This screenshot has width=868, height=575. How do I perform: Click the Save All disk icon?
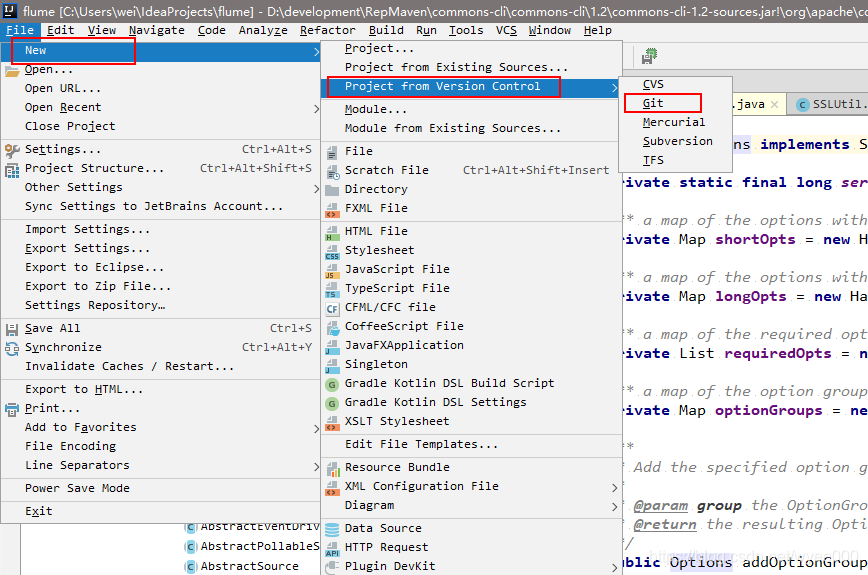pyautogui.click(x=12, y=330)
